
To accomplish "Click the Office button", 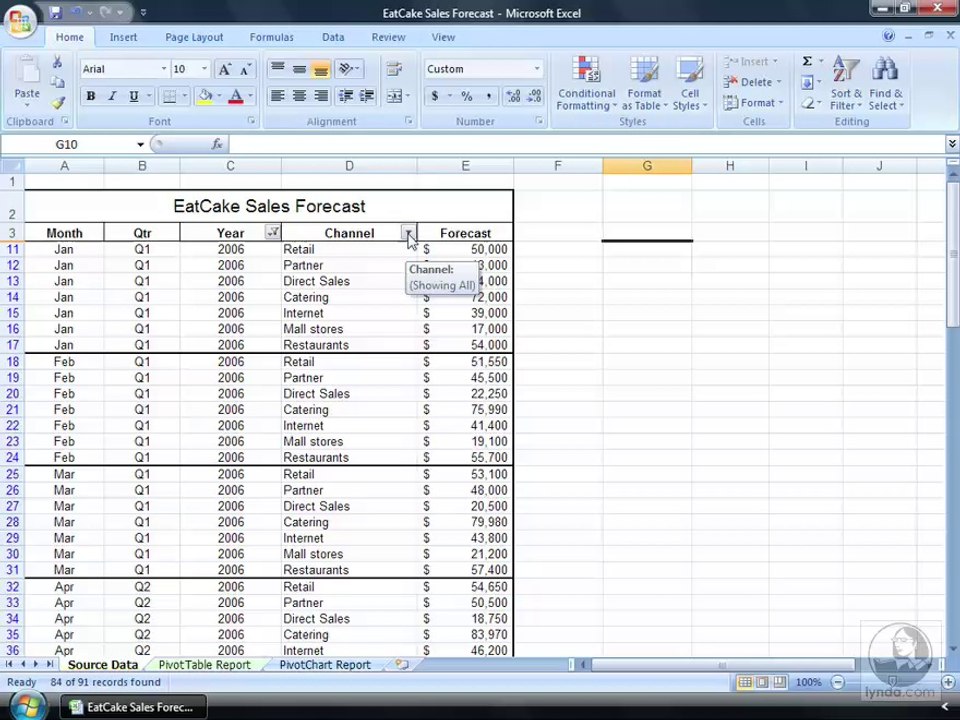I will click(x=20, y=21).
